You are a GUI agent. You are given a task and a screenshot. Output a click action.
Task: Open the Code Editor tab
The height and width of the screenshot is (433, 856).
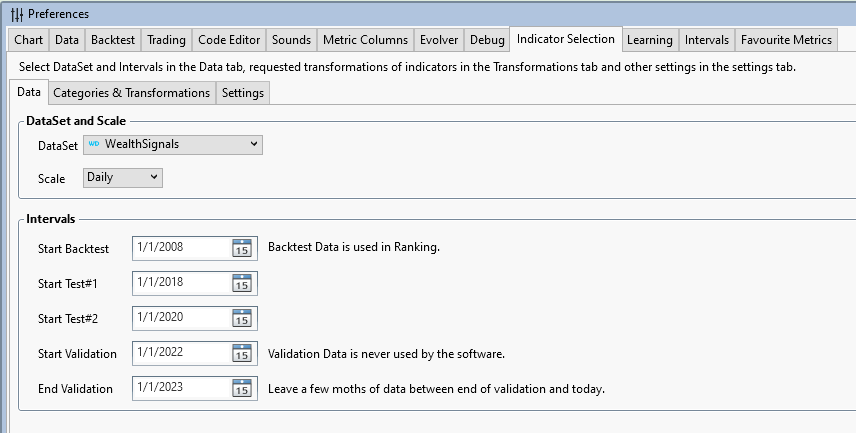(x=229, y=40)
